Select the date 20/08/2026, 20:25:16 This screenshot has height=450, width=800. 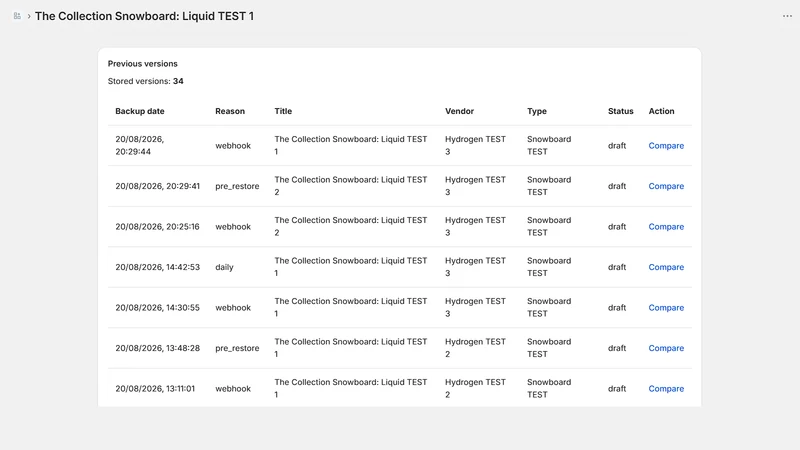click(x=158, y=227)
